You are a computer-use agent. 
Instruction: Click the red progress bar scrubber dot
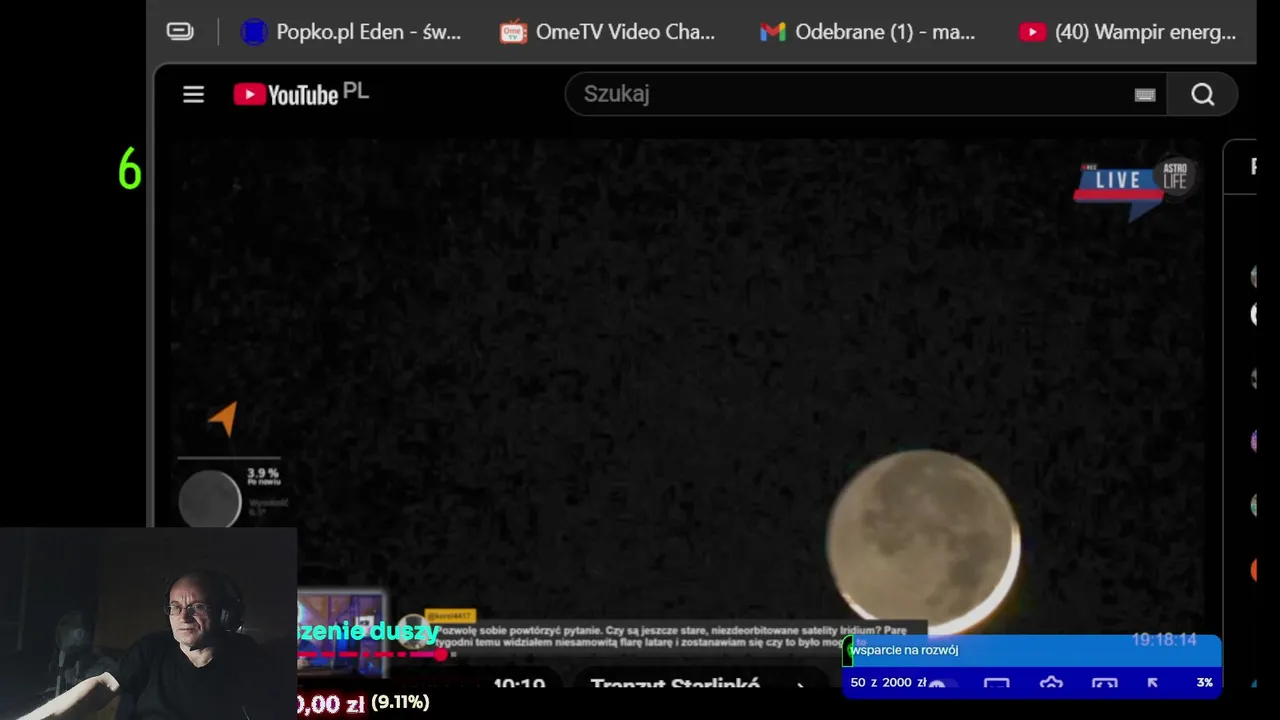click(x=440, y=655)
